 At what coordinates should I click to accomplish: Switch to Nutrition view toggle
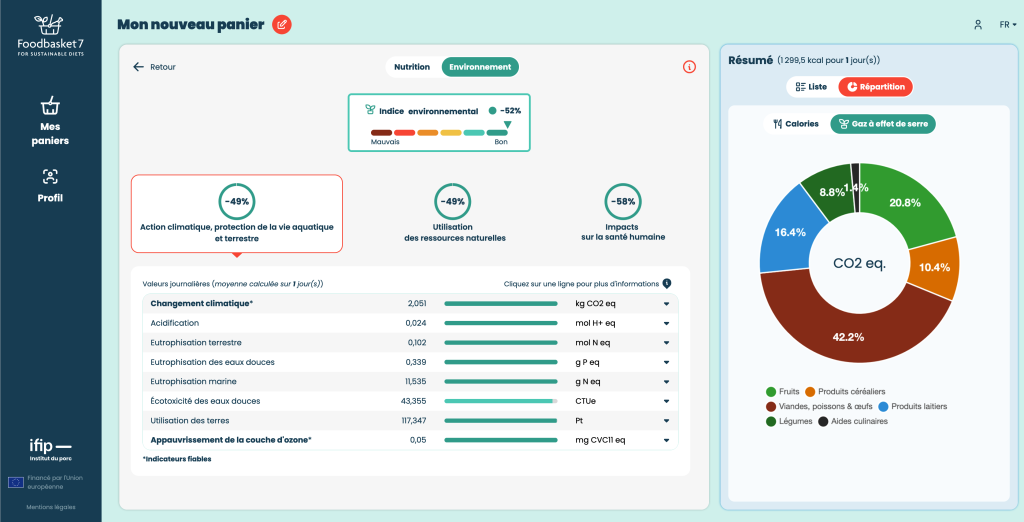point(412,67)
